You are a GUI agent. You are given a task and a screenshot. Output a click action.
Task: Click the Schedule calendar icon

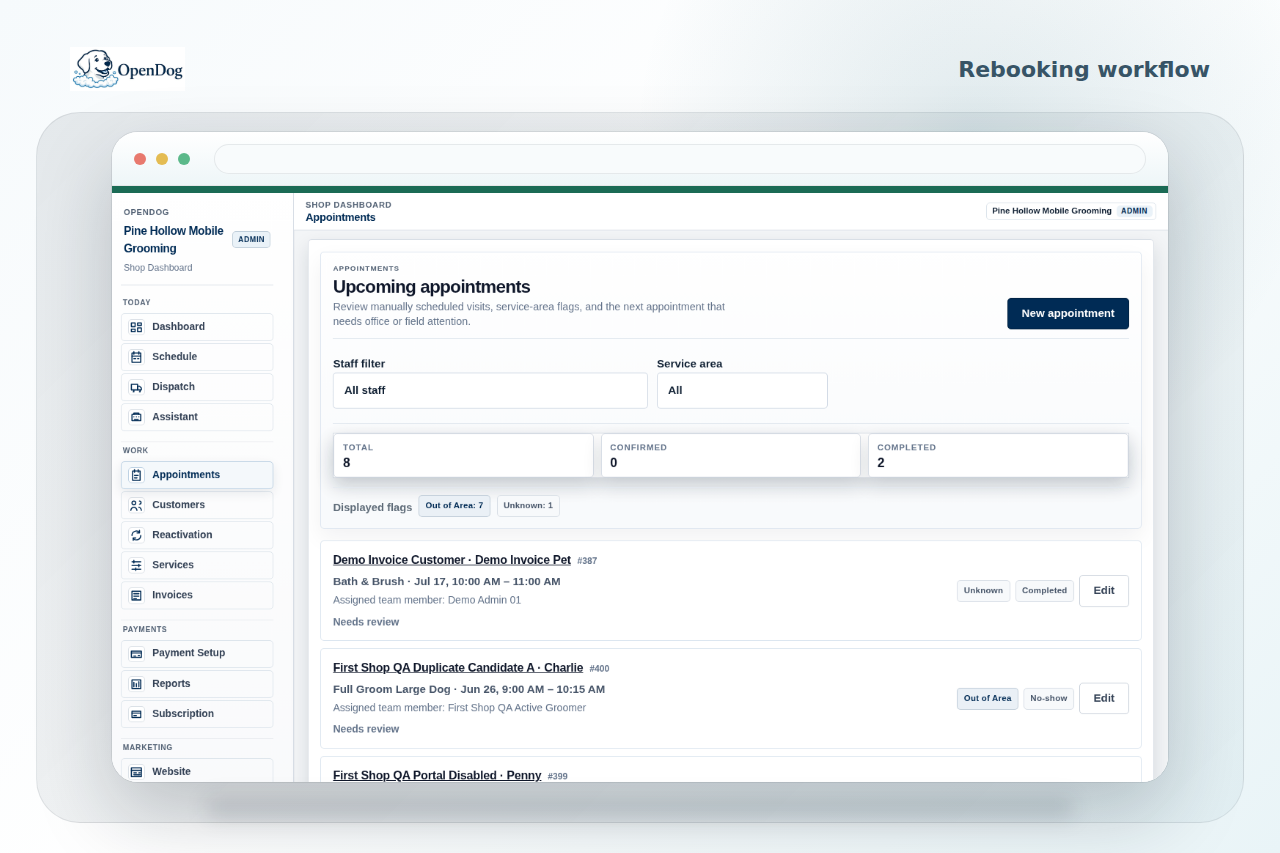pyautogui.click(x=136, y=357)
